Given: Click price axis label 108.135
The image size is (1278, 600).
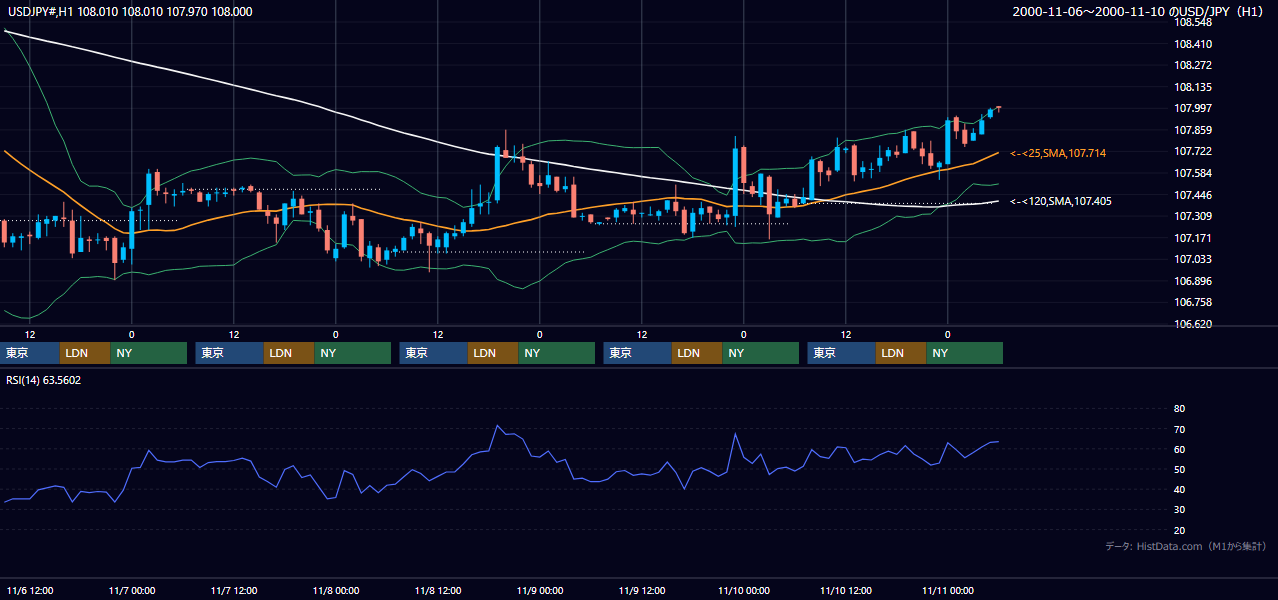Looking at the screenshot, I should pos(1194,87).
